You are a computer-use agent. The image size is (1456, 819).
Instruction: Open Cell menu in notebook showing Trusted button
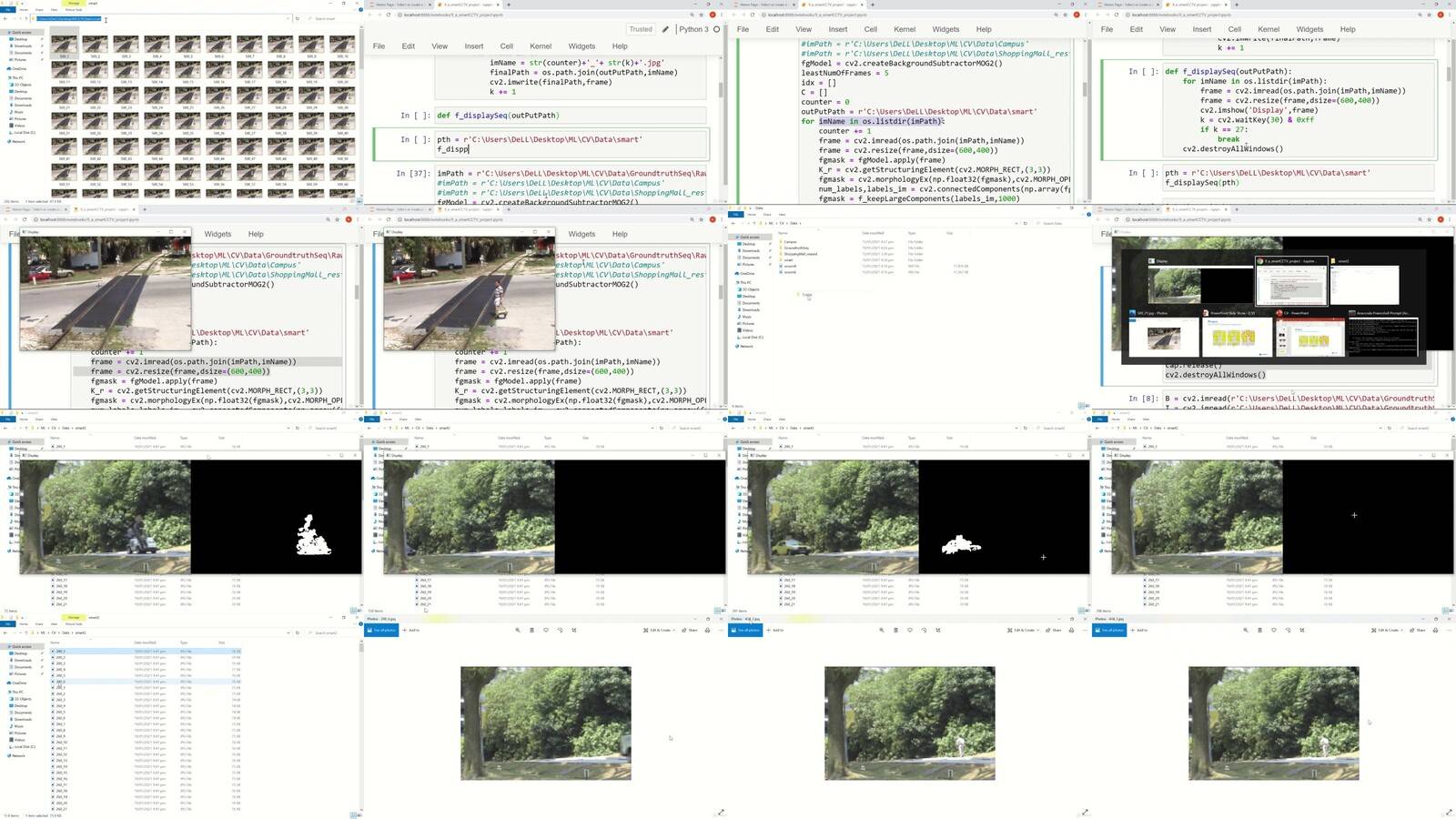pos(507,45)
